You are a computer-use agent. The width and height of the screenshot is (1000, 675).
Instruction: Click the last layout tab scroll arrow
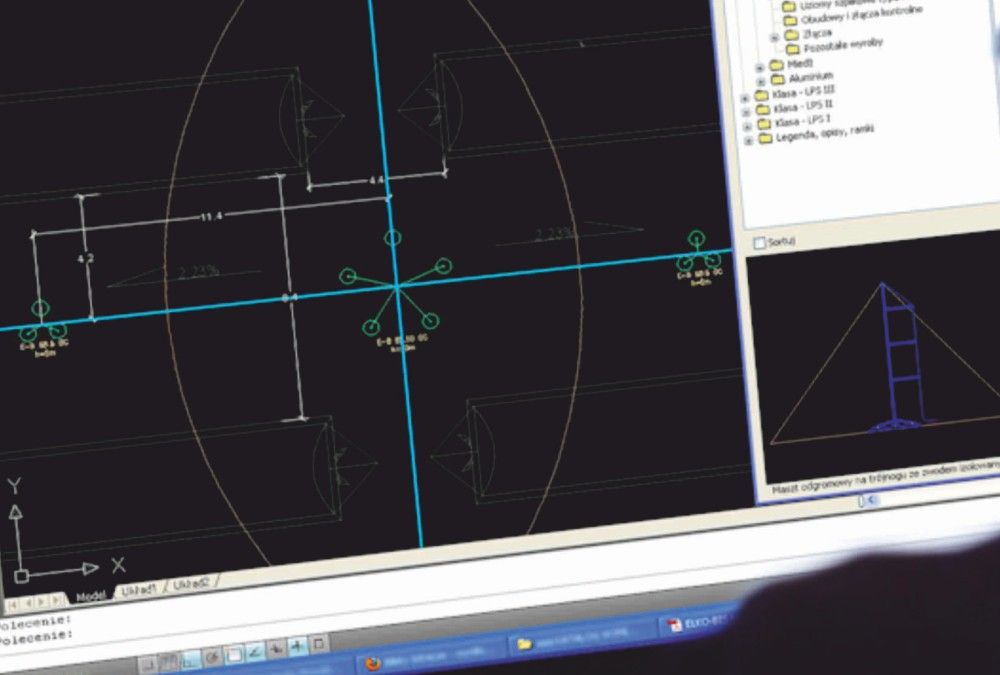click(x=56, y=600)
